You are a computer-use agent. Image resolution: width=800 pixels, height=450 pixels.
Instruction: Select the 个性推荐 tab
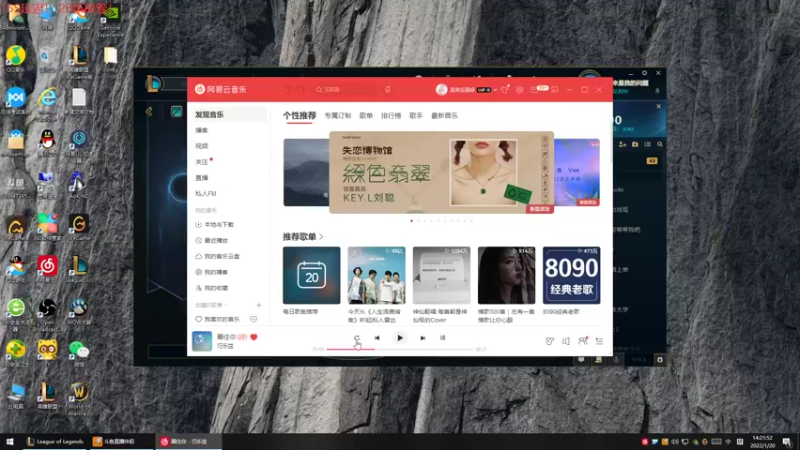pyautogui.click(x=299, y=116)
